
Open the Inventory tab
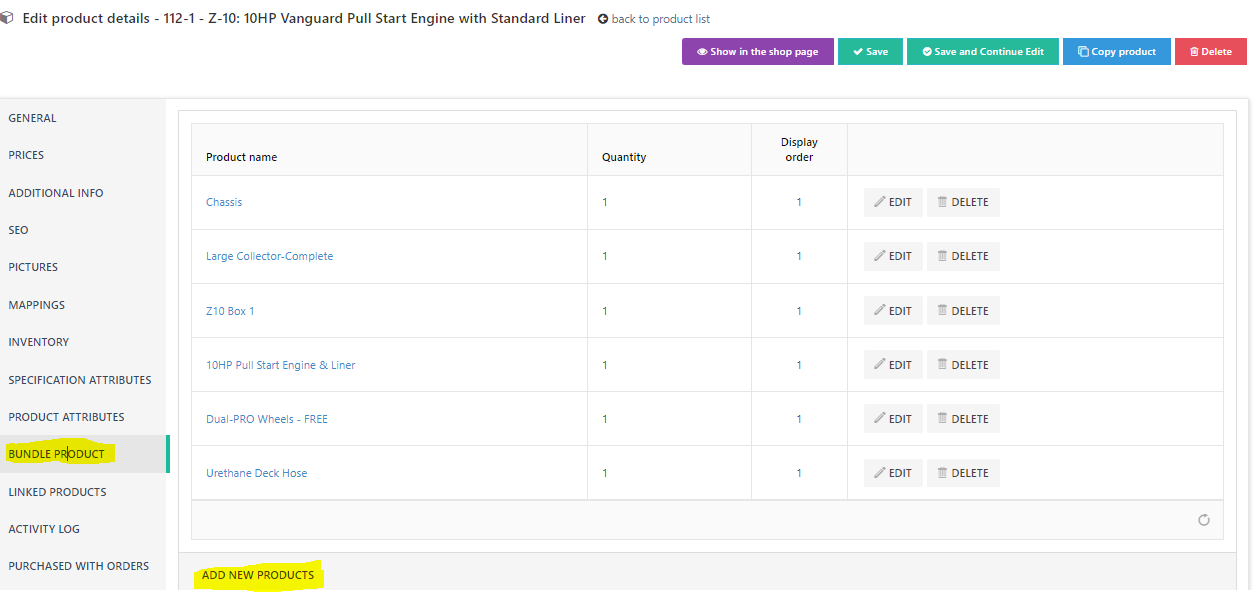39,342
